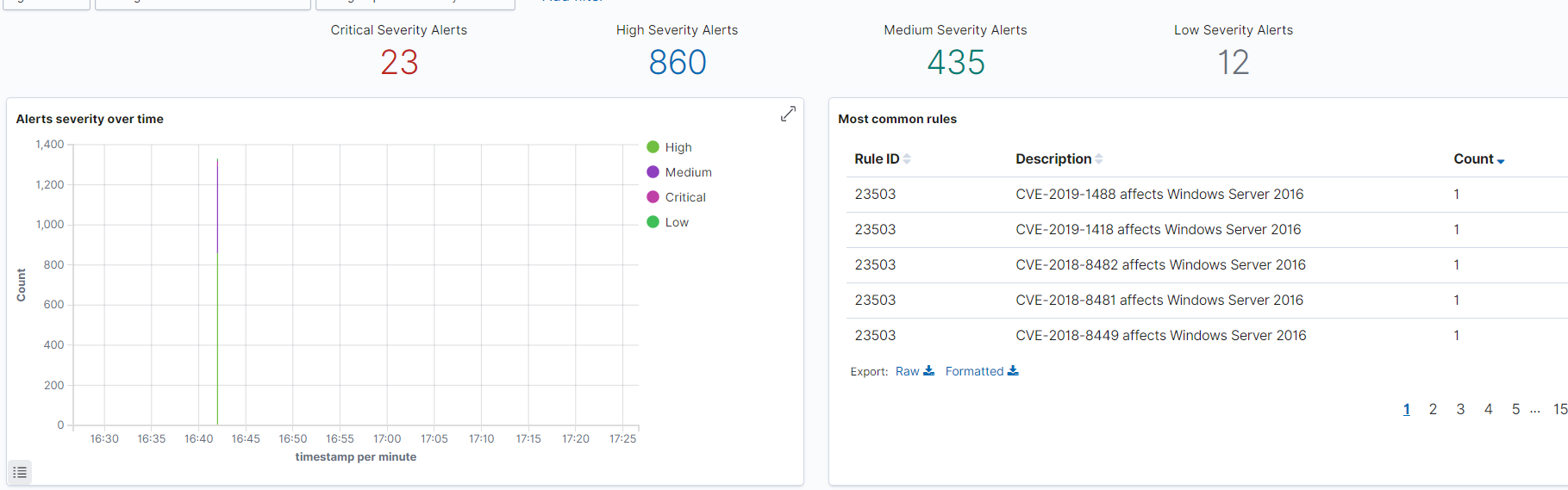Toggle the chart legend list icon
The width and height of the screenshot is (1568, 490).
click(x=20, y=472)
